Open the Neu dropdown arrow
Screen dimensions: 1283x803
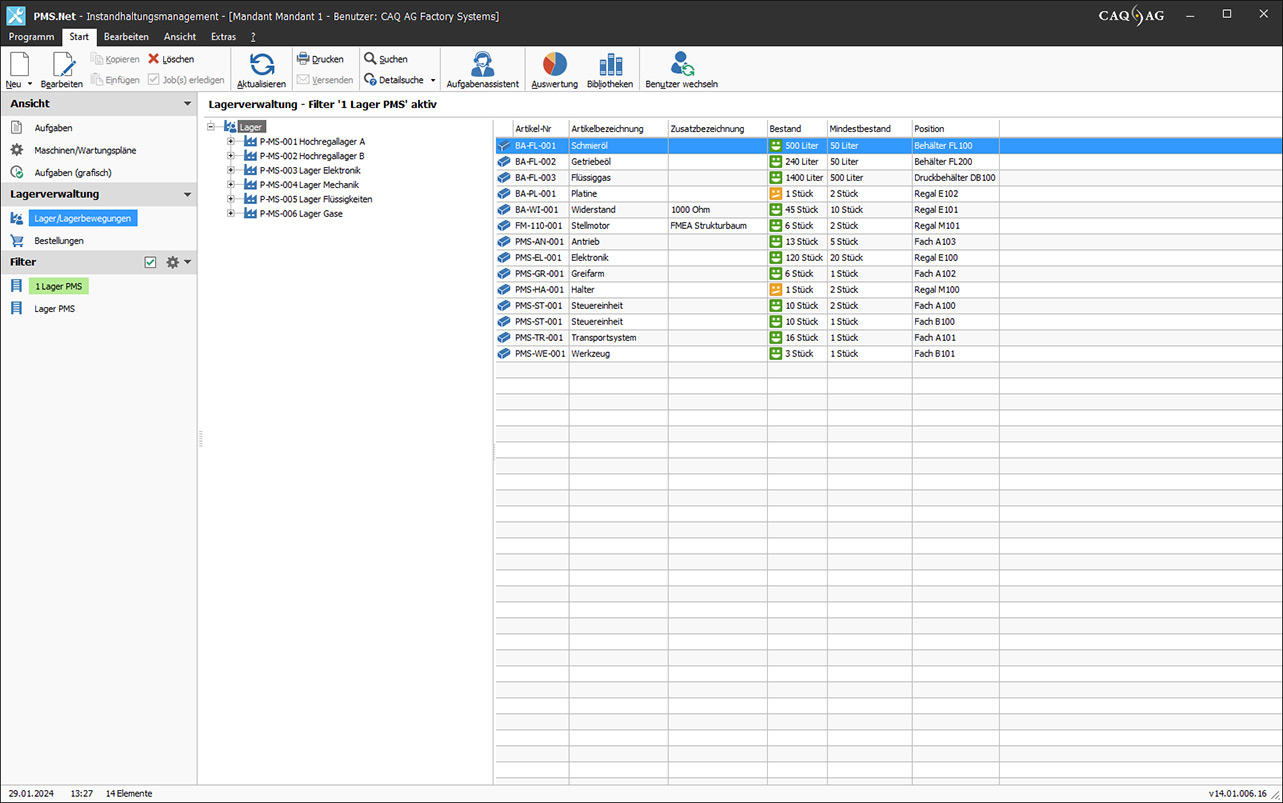[x=30, y=84]
